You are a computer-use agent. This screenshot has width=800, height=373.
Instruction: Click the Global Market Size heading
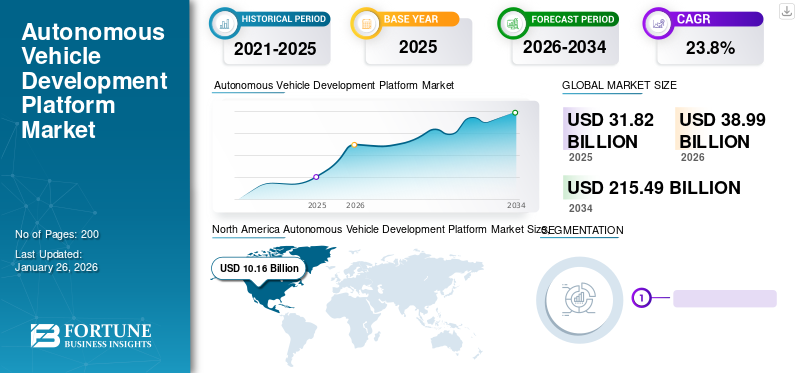point(619,86)
